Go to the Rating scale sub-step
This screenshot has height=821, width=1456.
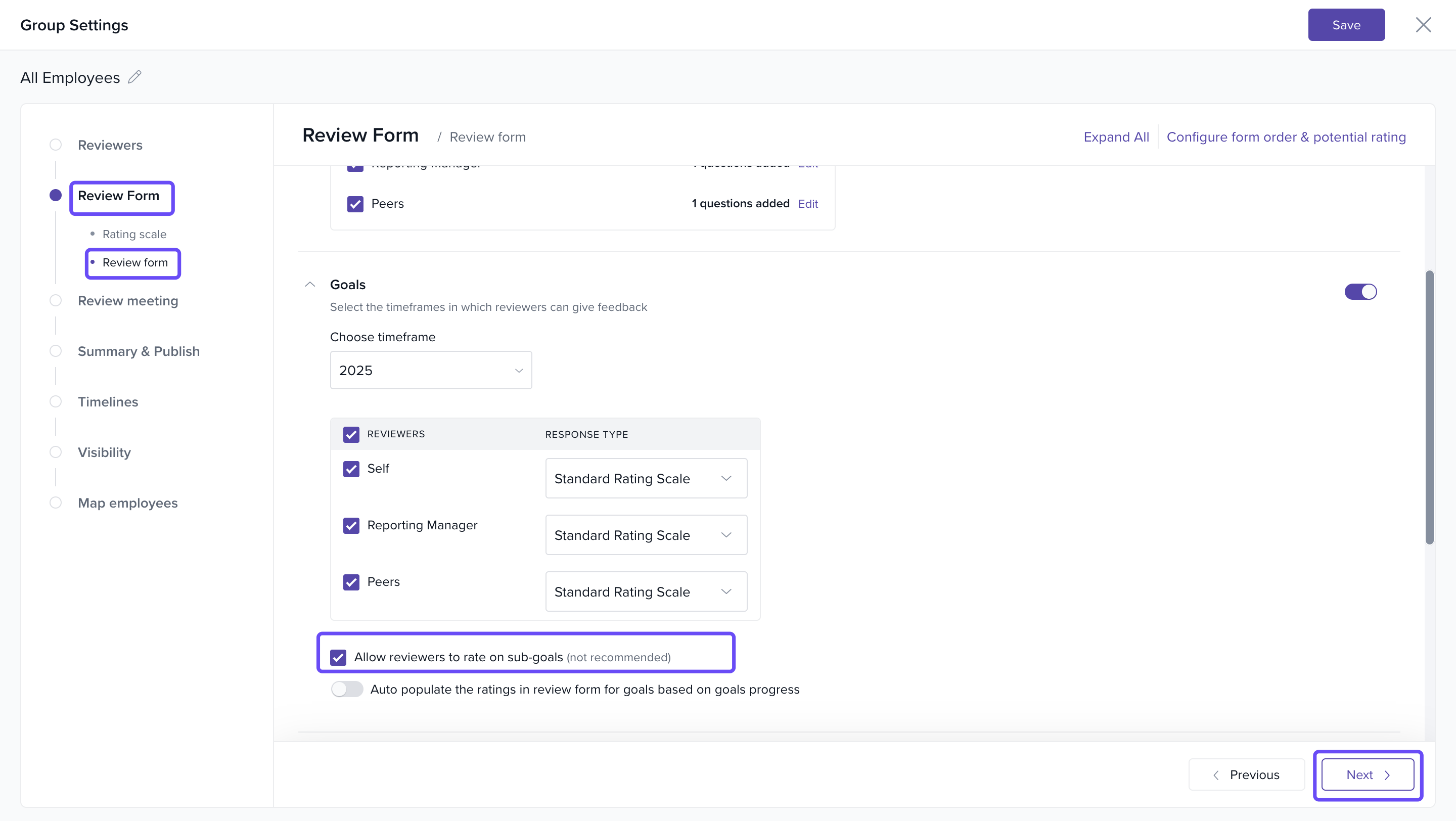[134, 234]
